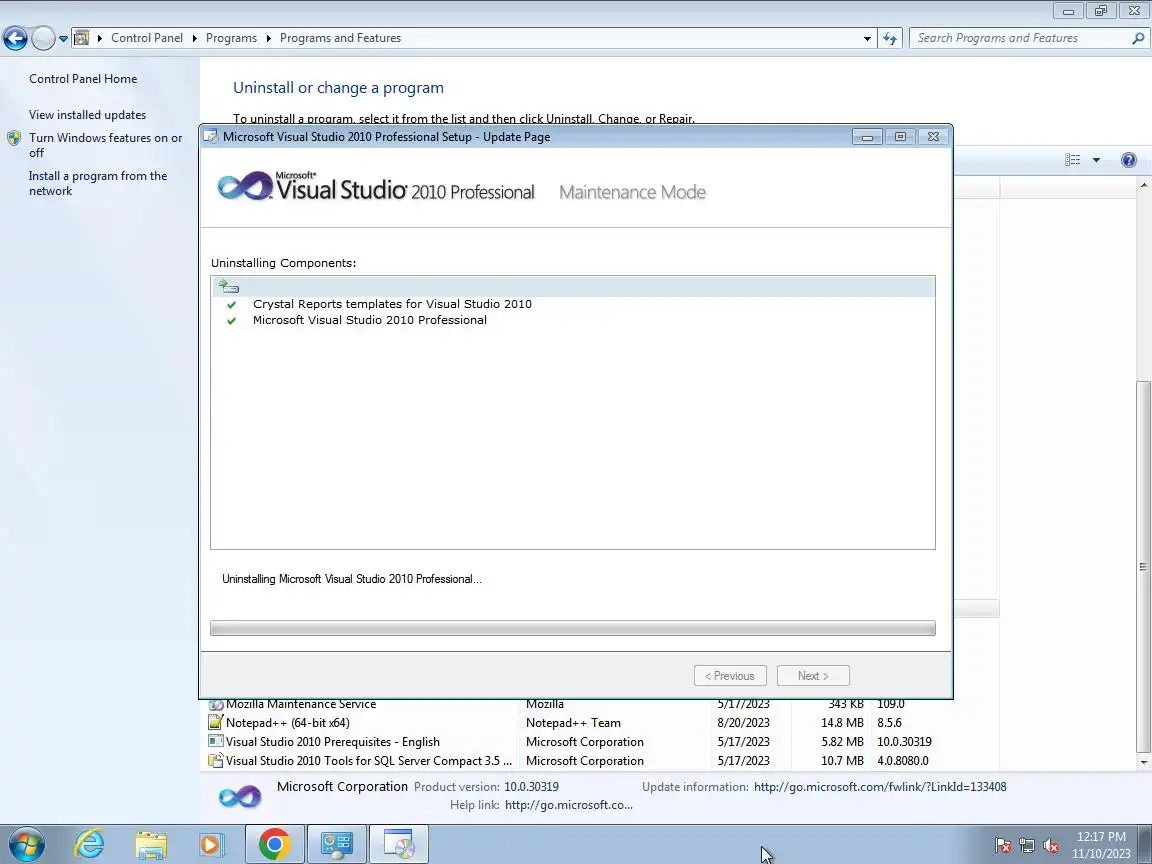Click the Back navigation arrow in Control Panel
The image size is (1152, 864).
tap(15, 38)
